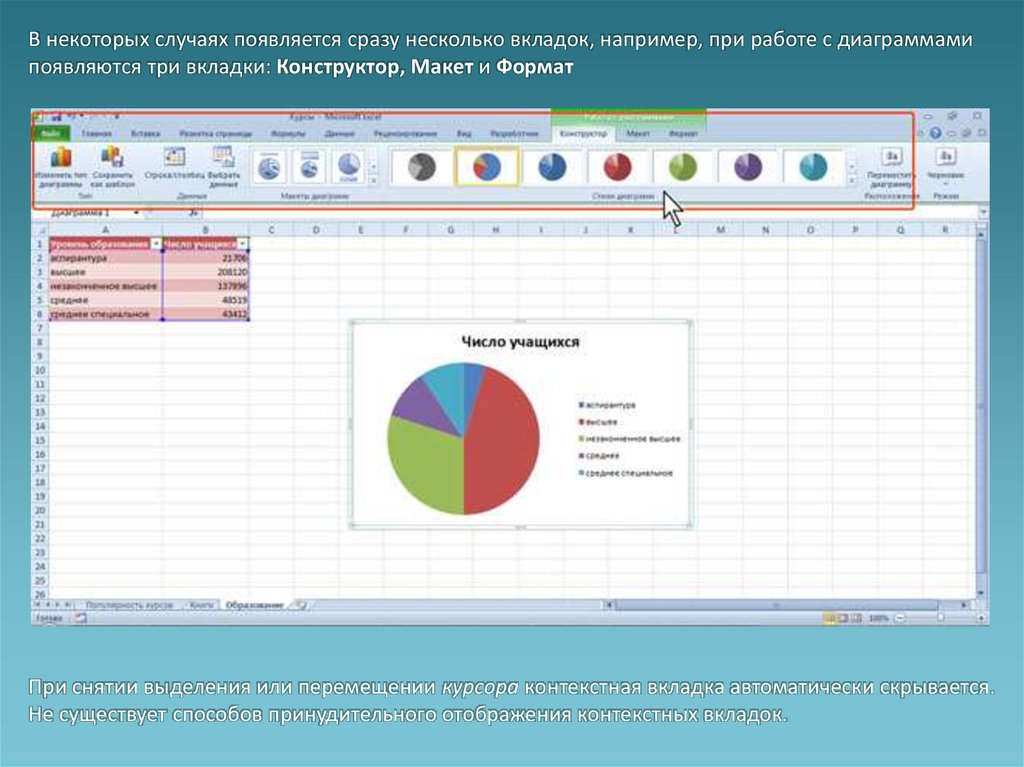Select the Макет chart tab
Viewport: 1024px width, 767px height.
(637, 133)
